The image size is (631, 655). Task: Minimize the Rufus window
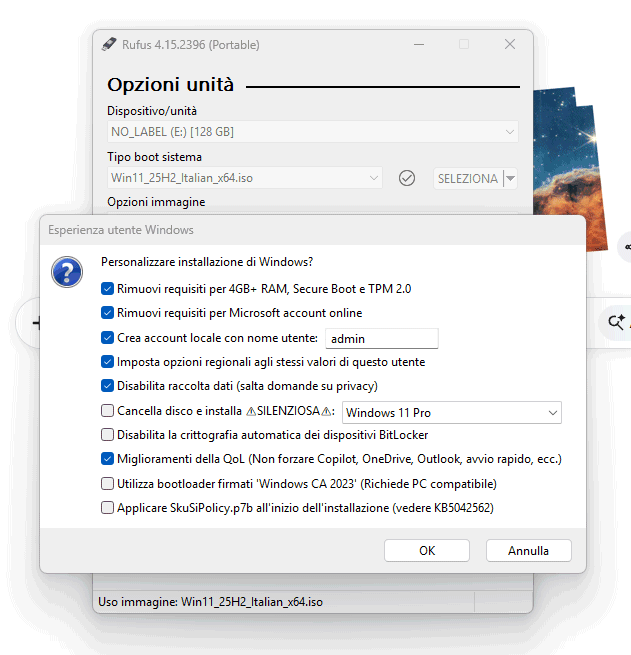(x=419, y=44)
